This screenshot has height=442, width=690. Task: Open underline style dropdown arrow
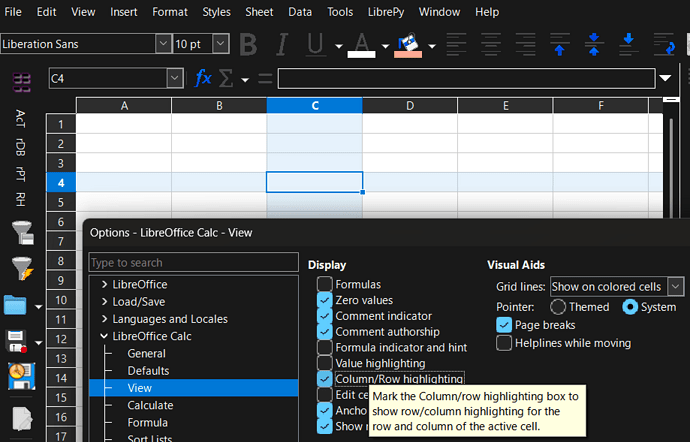[x=338, y=46]
